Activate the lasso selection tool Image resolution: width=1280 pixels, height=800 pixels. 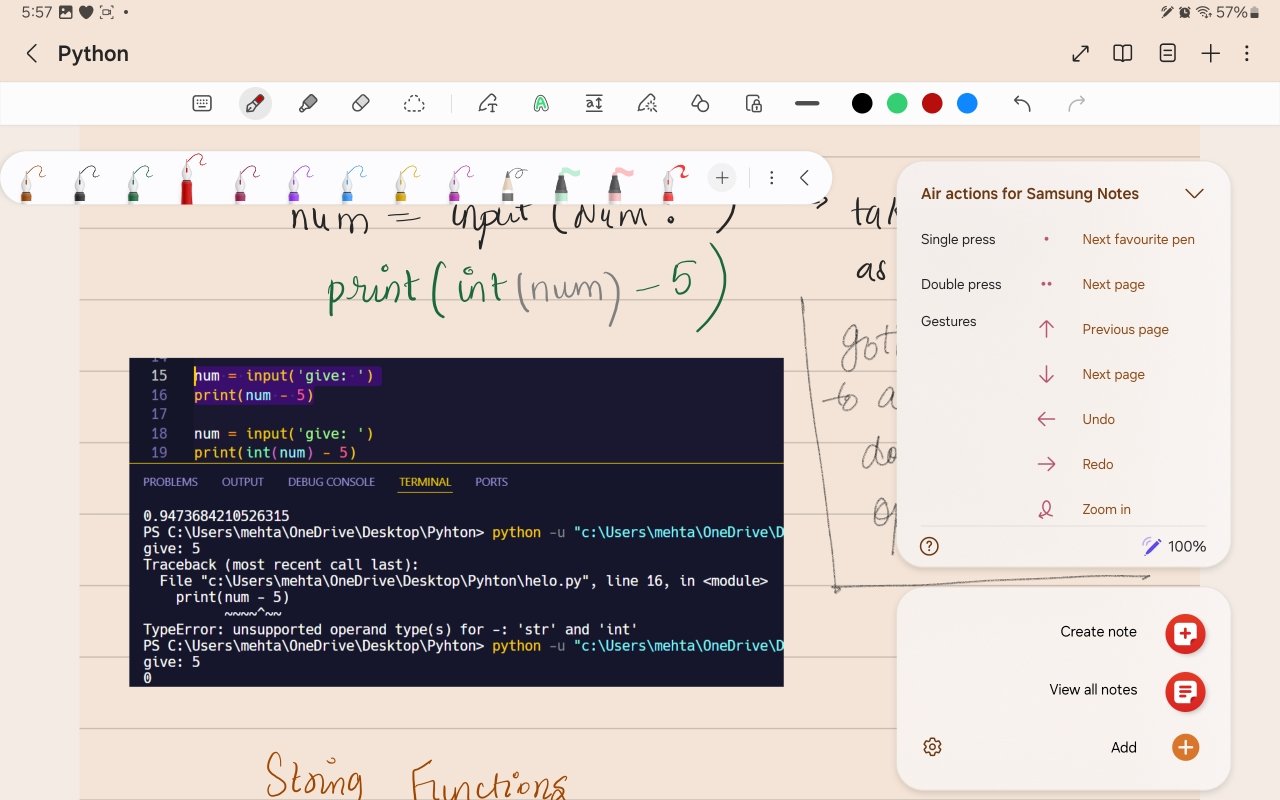tap(414, 103)
